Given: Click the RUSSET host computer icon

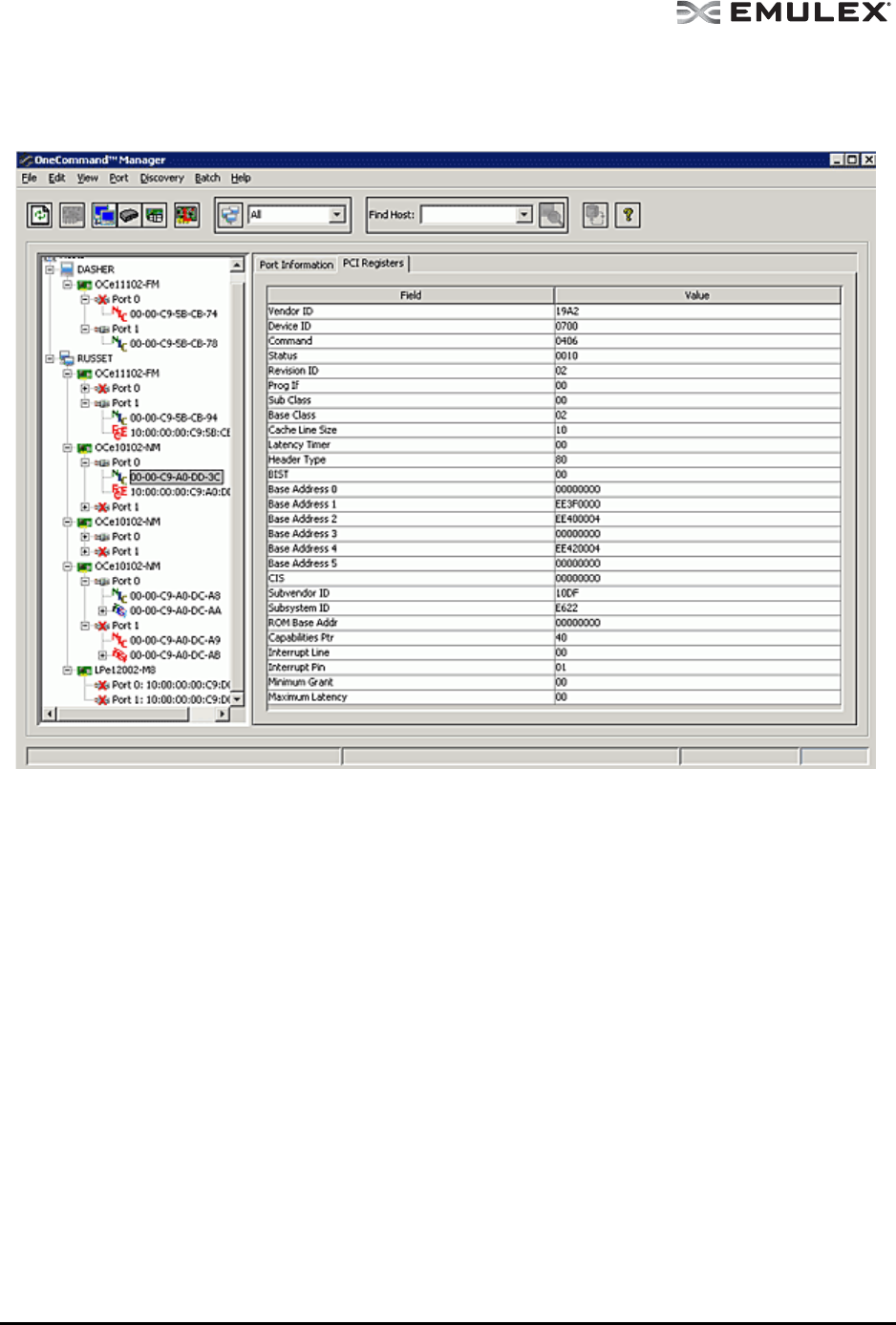Looking at the screenshot, I should 67,358.
